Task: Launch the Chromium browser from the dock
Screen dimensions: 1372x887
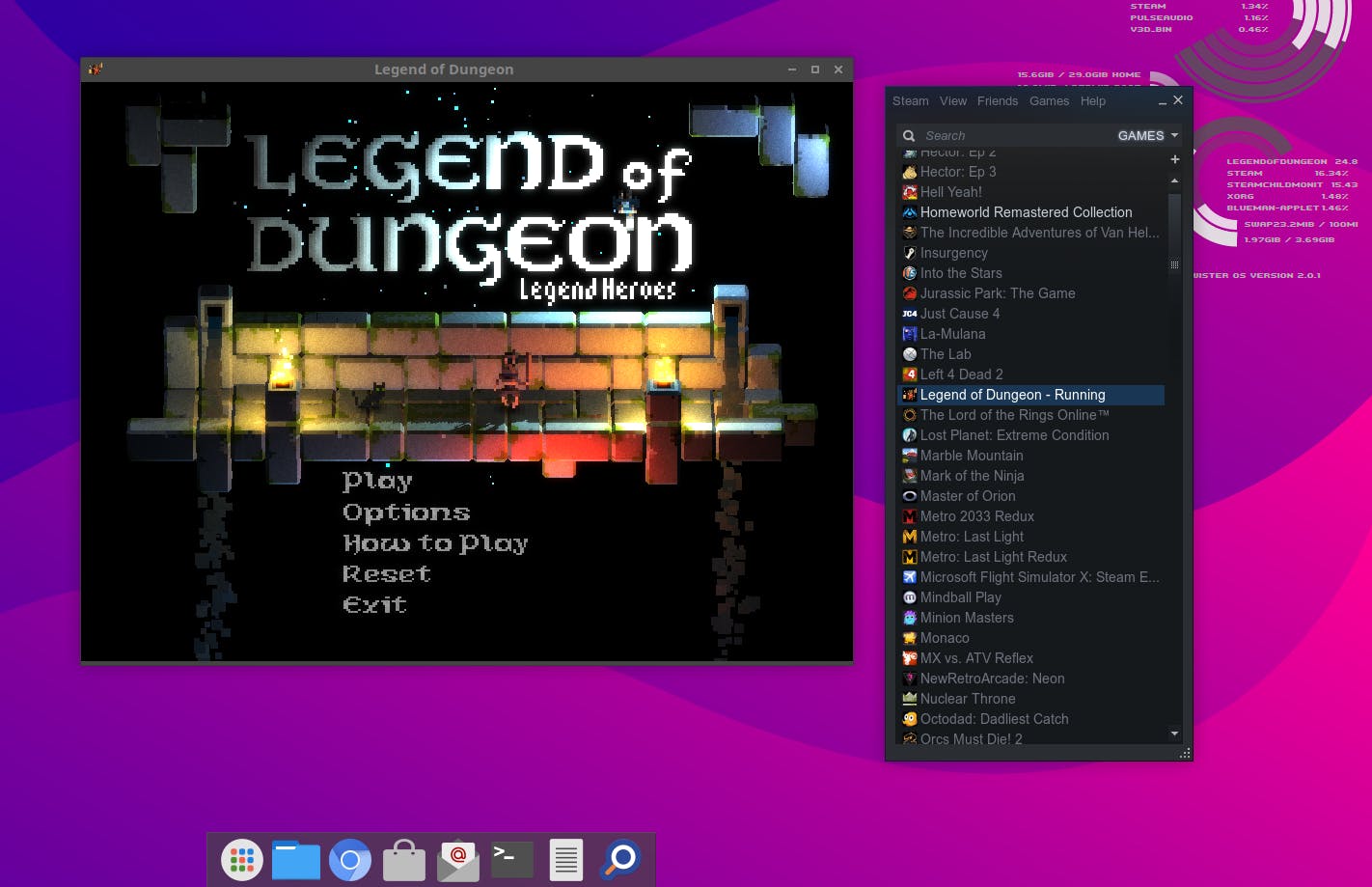Action: pos(350,859)
